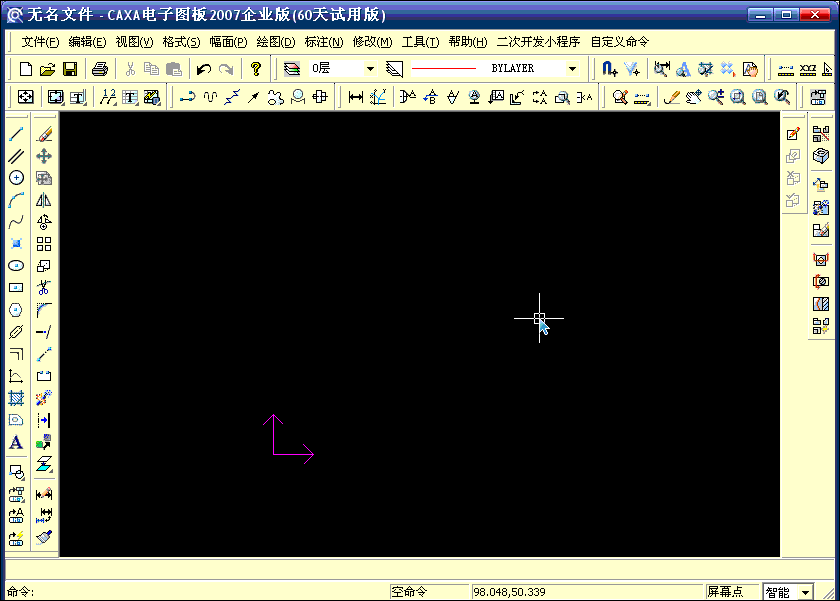Print the drawing with printer icon
840x601 pixels.
(100, 69)
